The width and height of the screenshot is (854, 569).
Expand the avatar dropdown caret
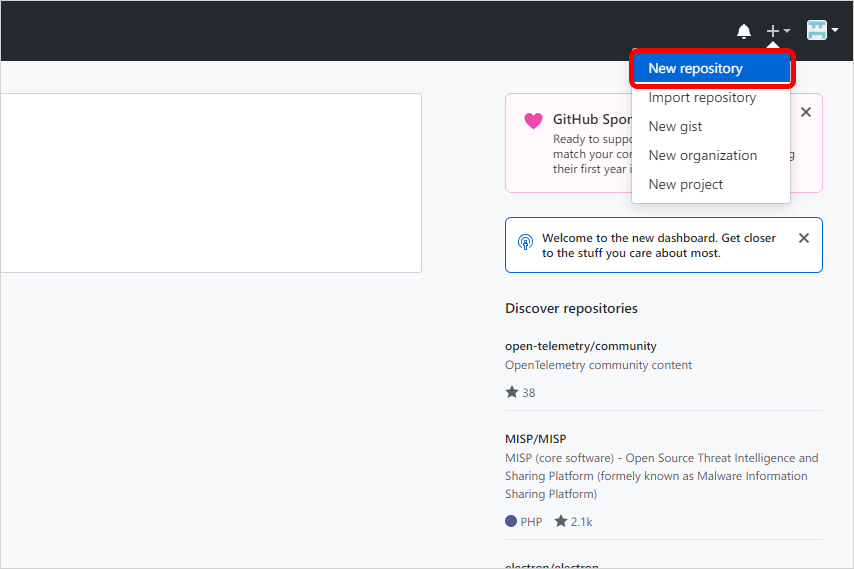(x=835, y=30)
